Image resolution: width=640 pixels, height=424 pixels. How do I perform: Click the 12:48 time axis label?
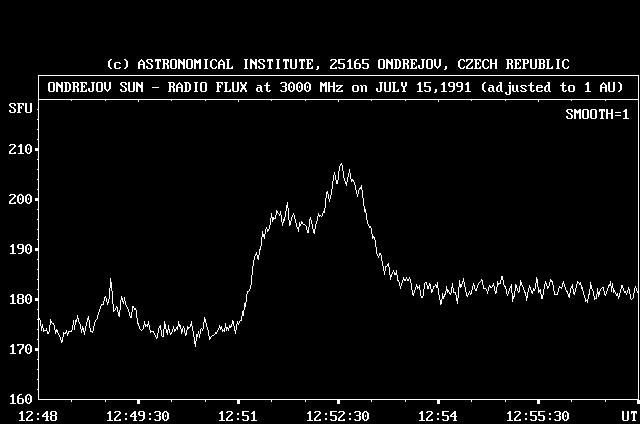pos(38,416)
